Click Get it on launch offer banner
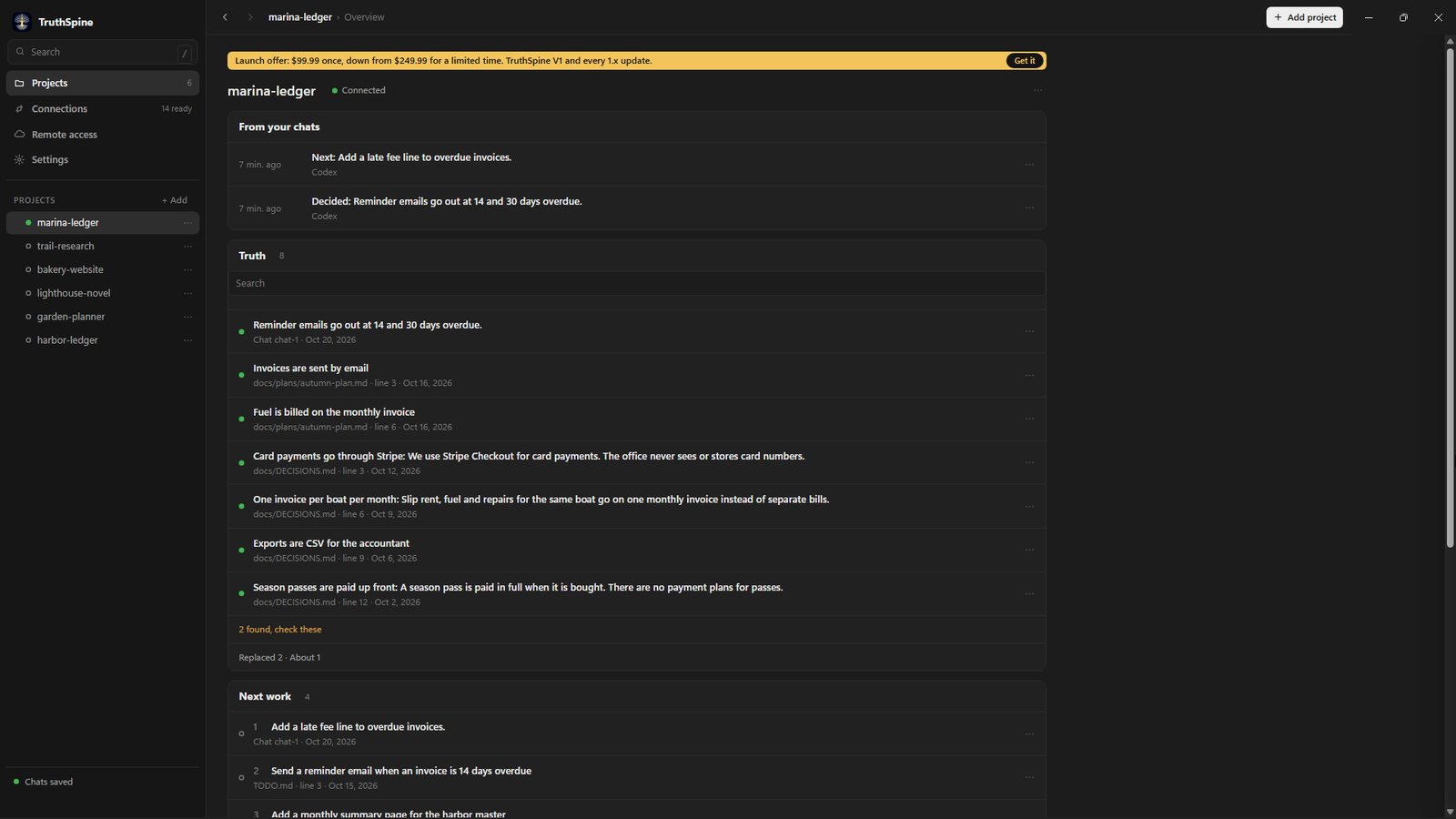The image size is (1456, 819). tap(1025, 61)
